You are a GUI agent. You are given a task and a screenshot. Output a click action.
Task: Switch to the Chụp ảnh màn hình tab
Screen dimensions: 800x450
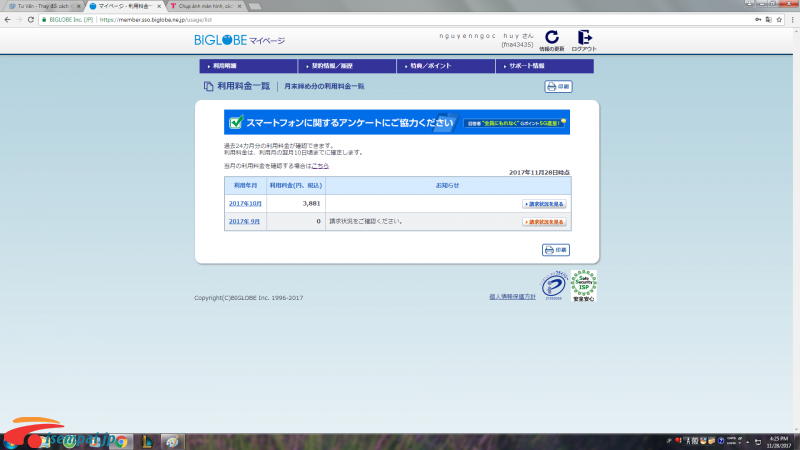206,6
